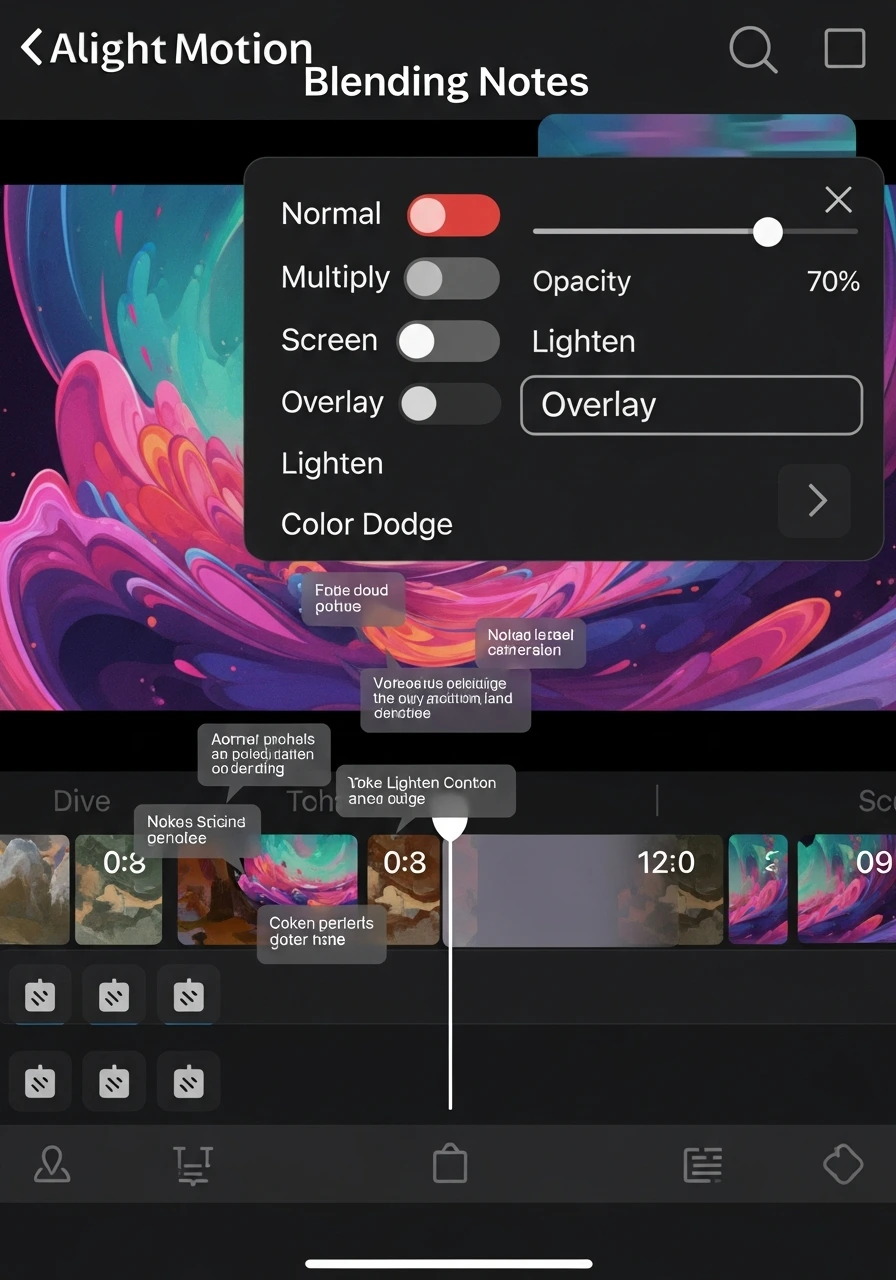Viewport: 896px width, 1280px height.
Task: Select the timeline clip labeled 12:0
Action: click(x=584, y=890)
